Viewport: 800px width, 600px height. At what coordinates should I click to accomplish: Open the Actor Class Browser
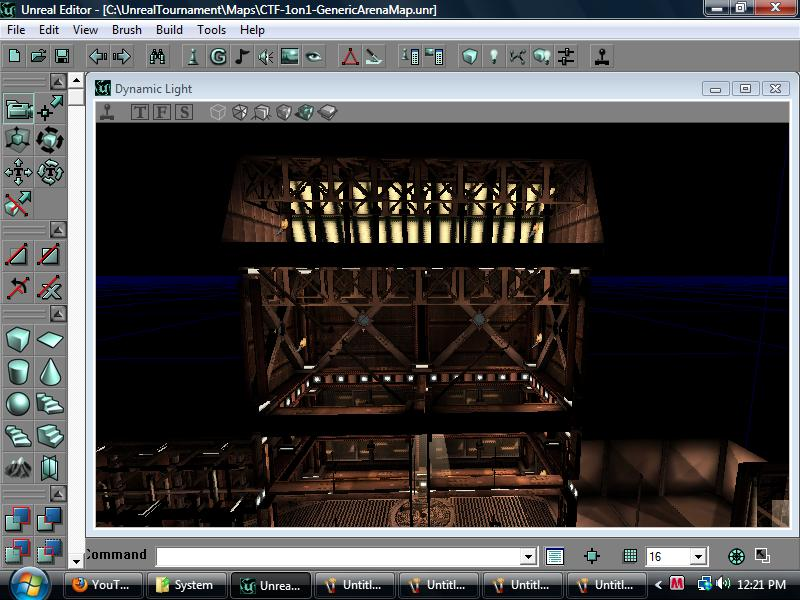(194, 57)
